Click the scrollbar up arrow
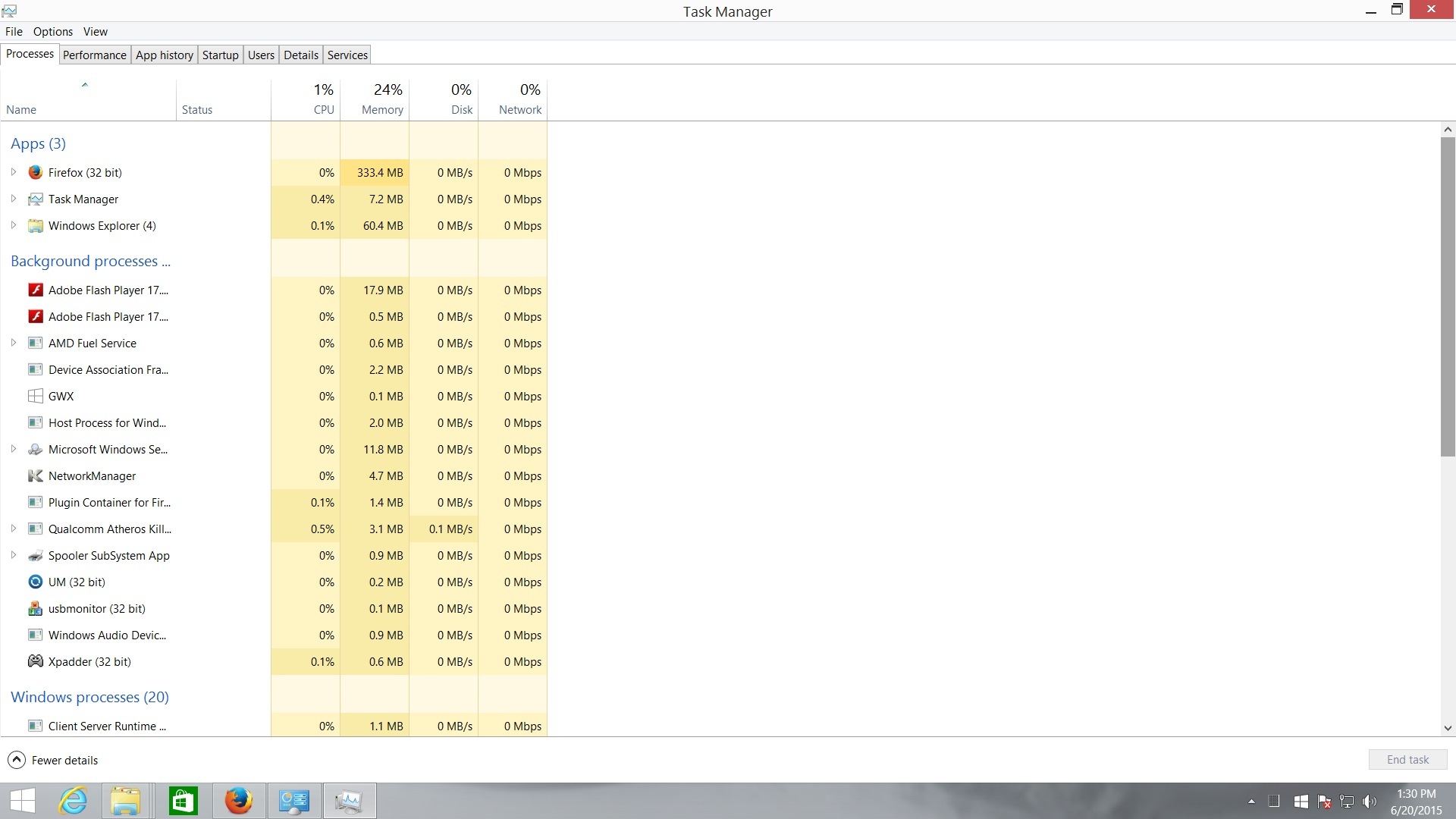 click(1448, 130)
